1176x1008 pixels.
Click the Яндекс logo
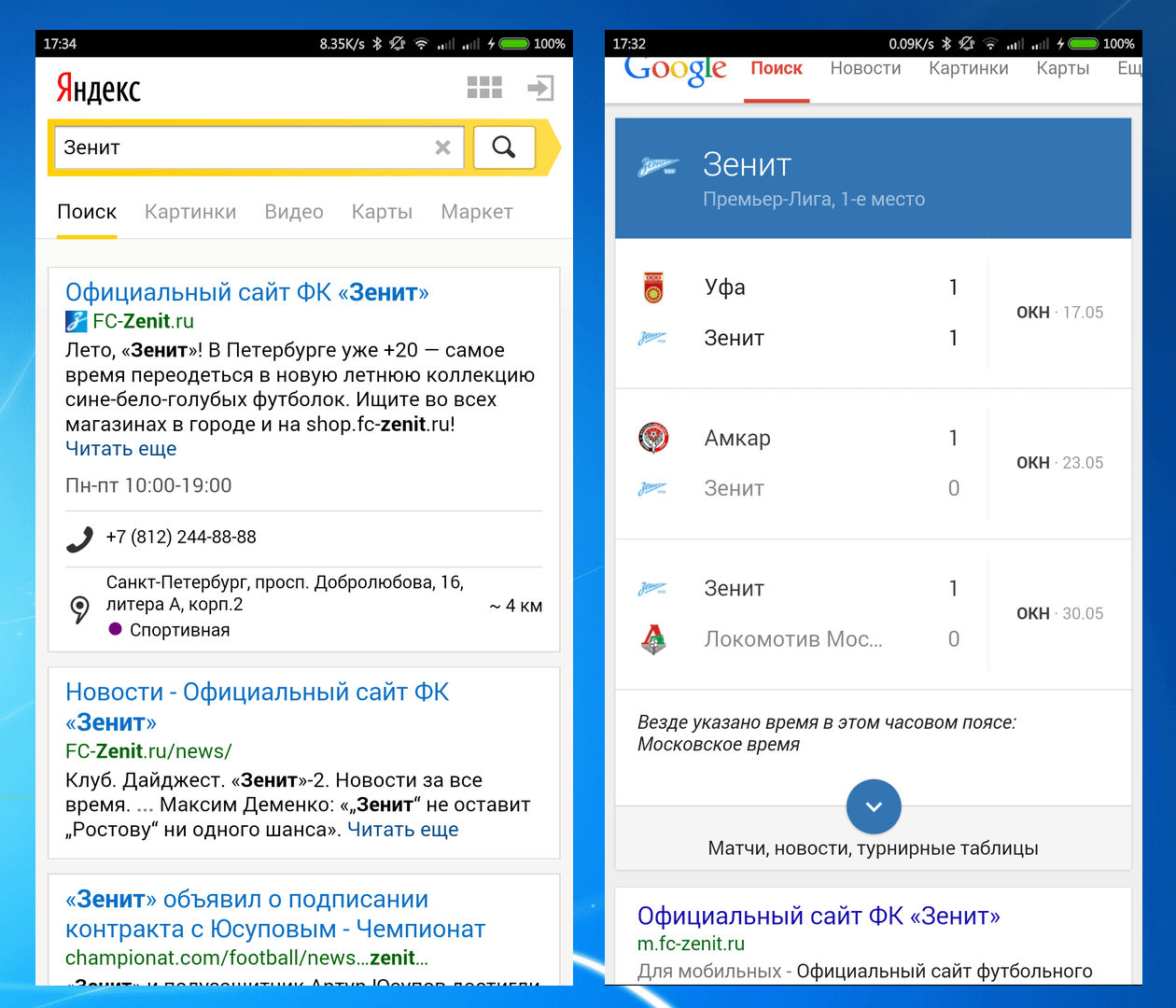coord(98,89)
